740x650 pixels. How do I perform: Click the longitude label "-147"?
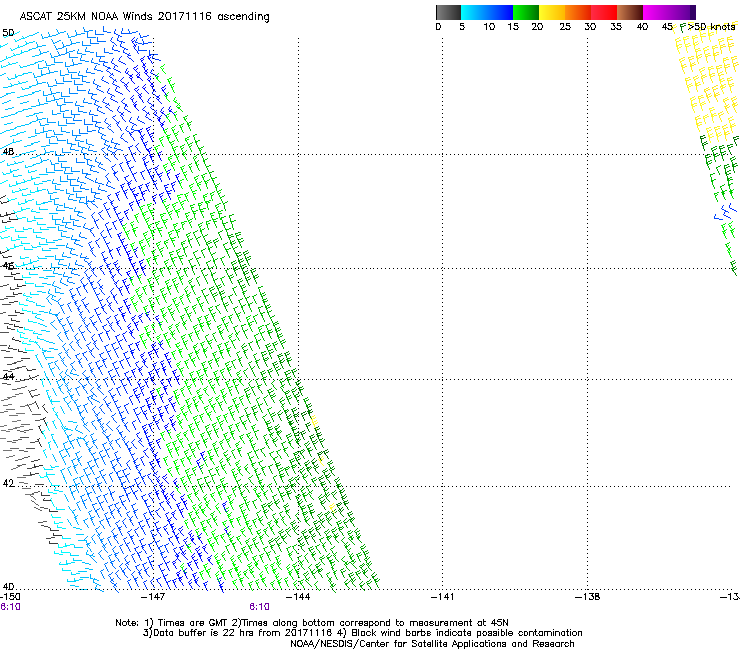[153, 597]
